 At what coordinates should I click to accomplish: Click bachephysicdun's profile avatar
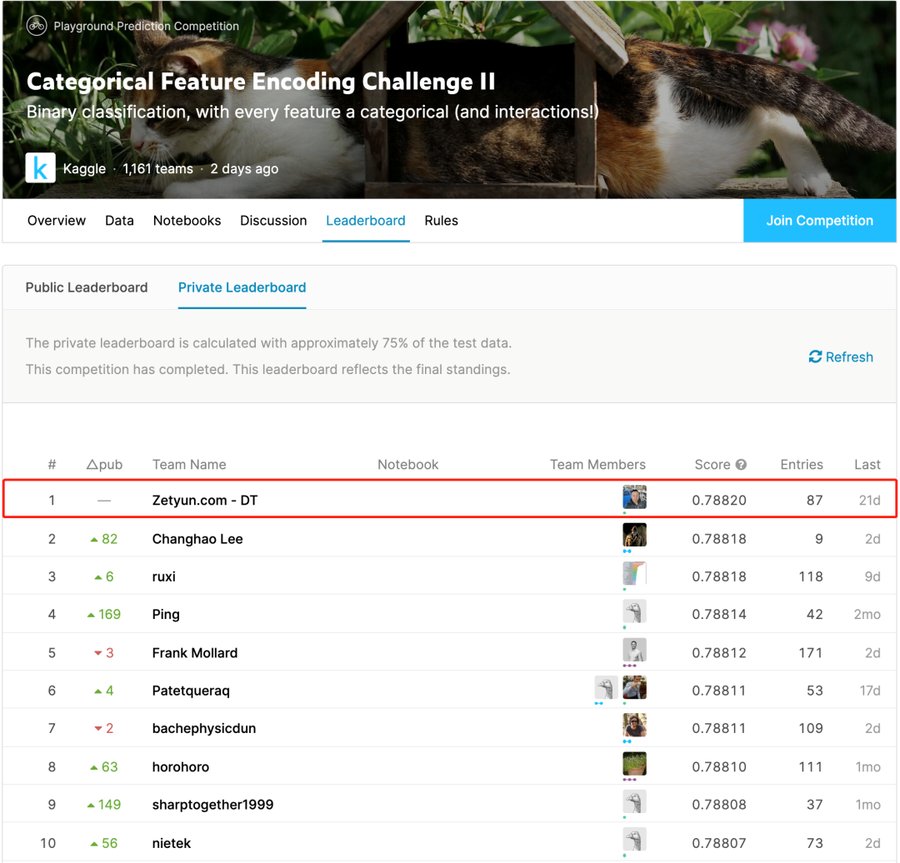point(634,725)
